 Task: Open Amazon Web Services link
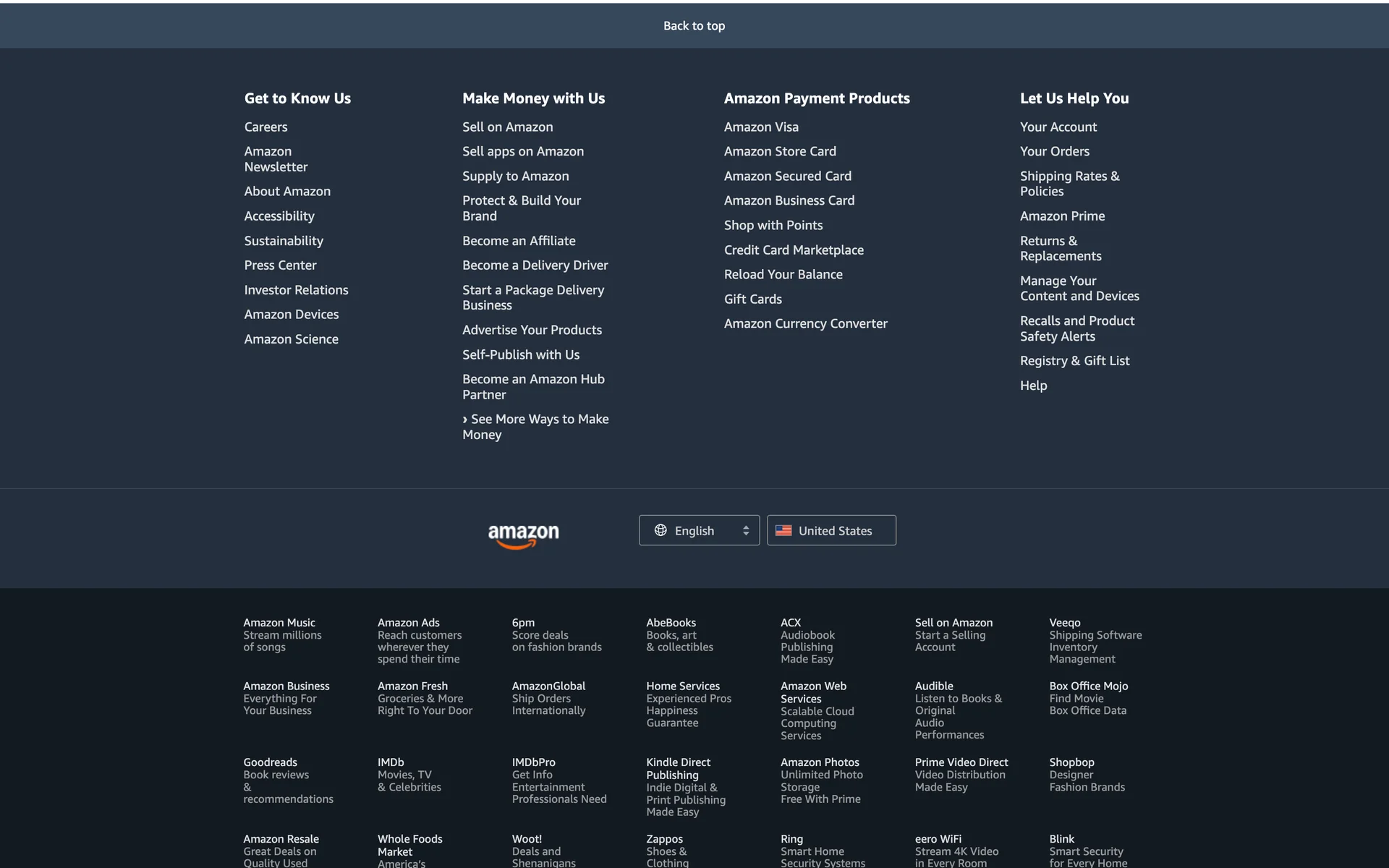coord(813,692)
